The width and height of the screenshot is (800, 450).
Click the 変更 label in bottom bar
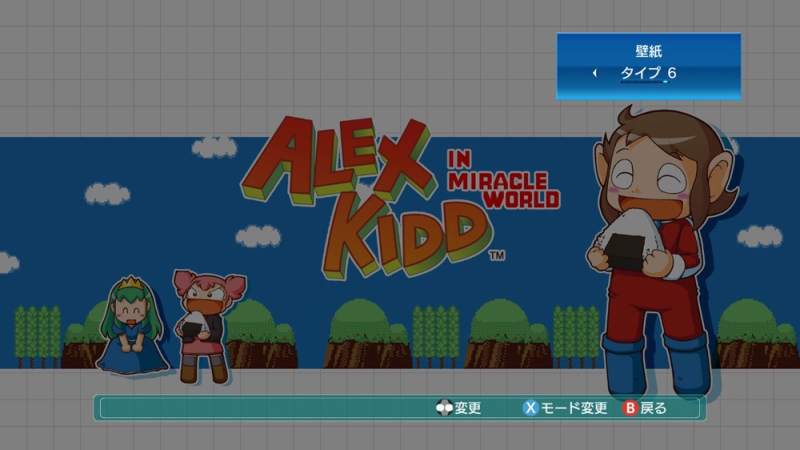coord(468,408)
